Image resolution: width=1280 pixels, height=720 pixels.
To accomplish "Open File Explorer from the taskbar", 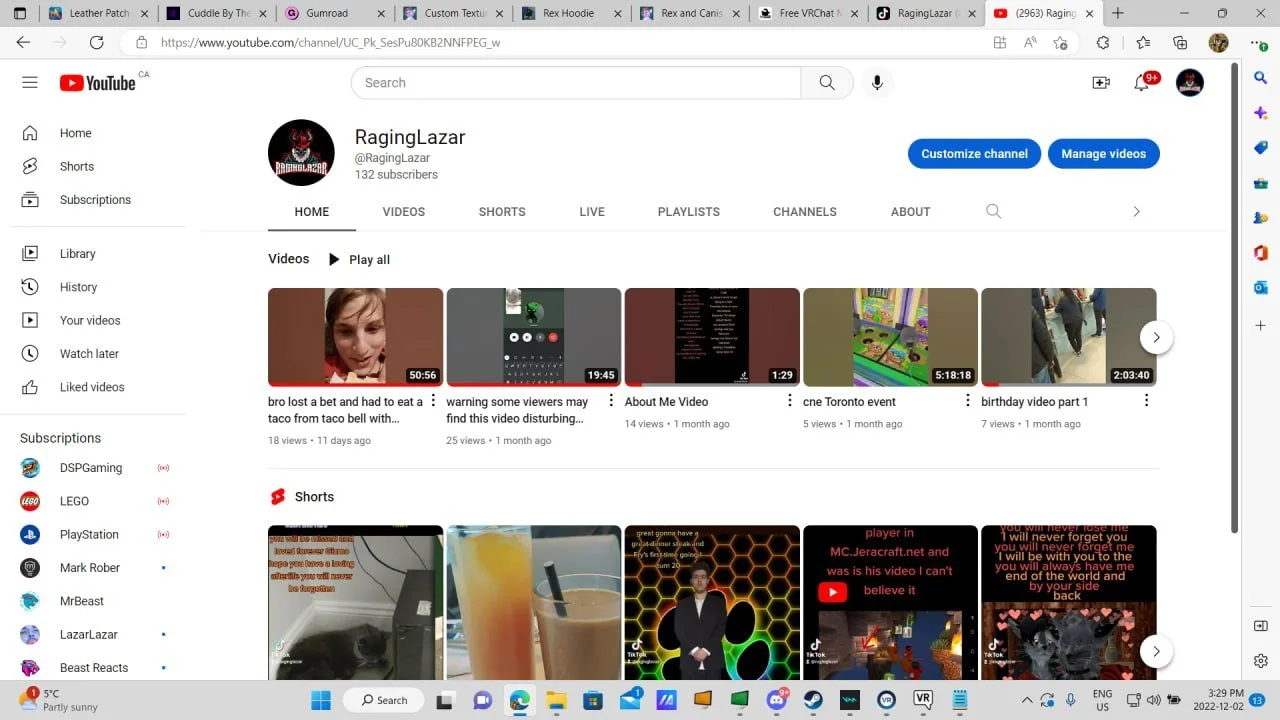I will [556, 700].
